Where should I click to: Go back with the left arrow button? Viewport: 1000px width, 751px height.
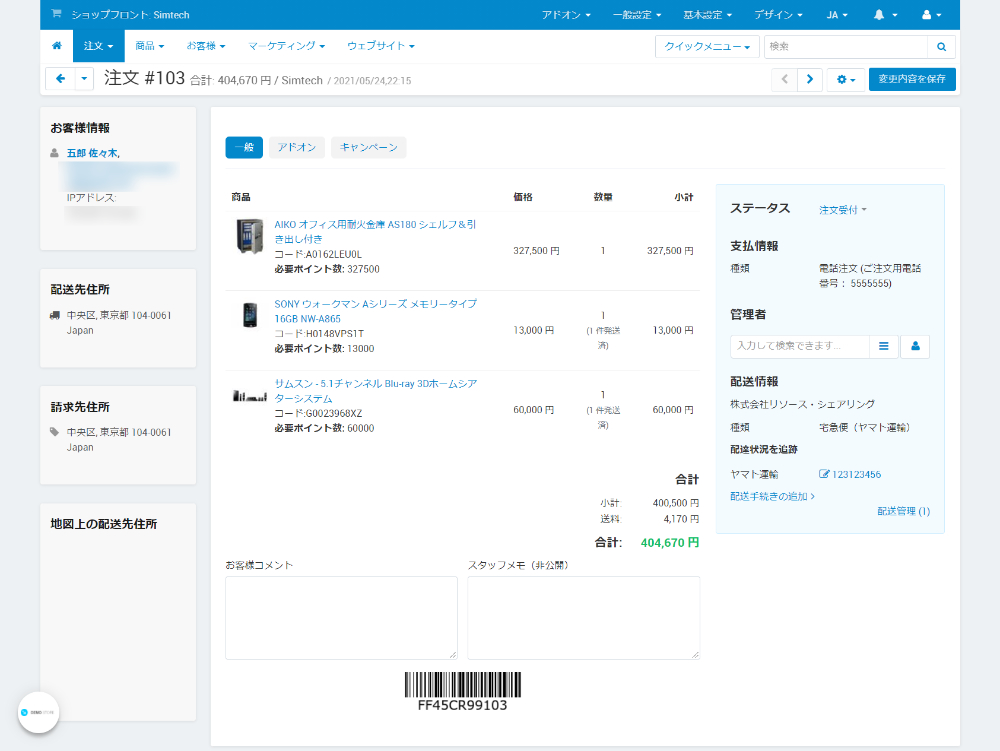pyautogui.click(x=61, y=79)
